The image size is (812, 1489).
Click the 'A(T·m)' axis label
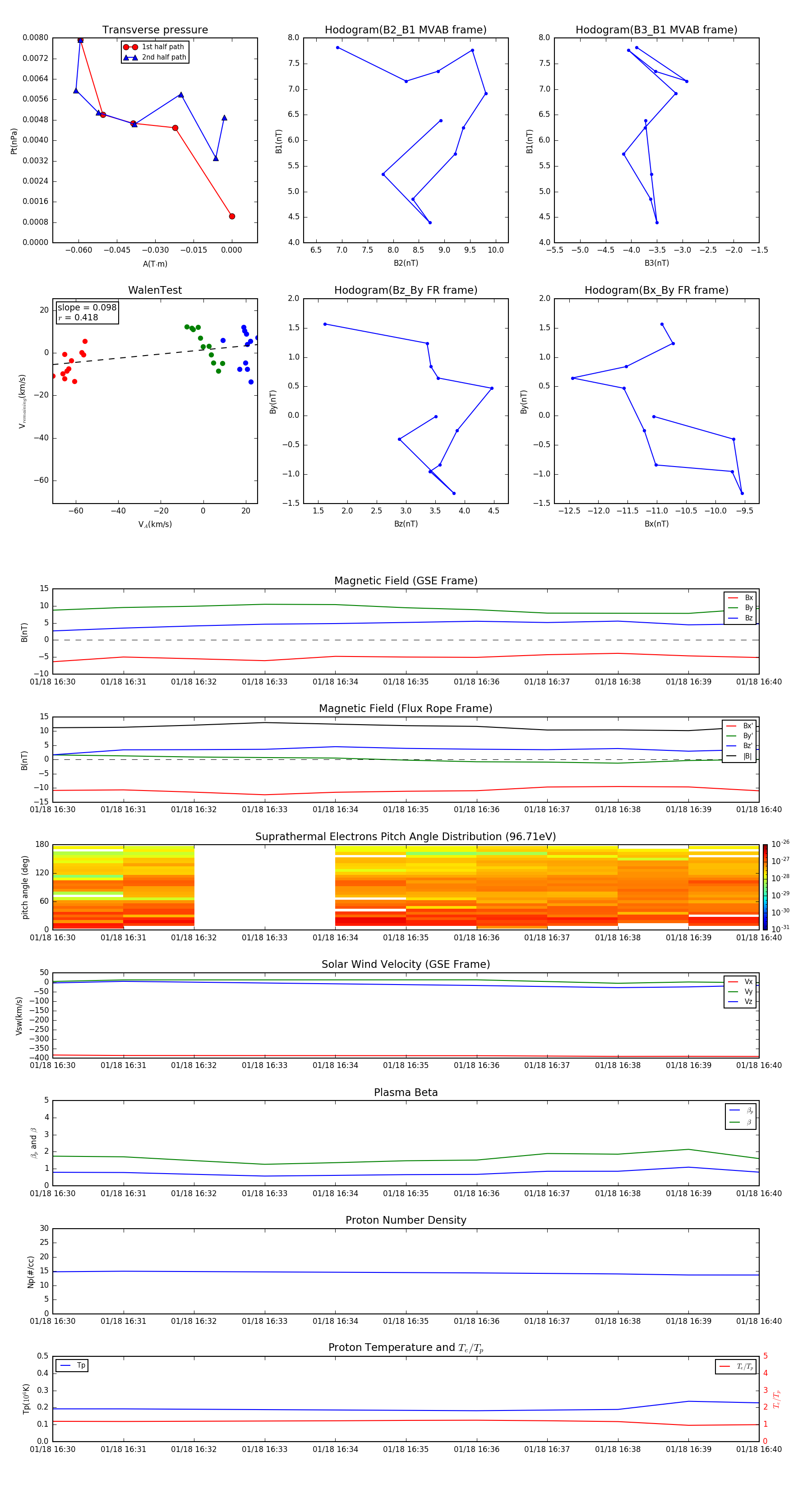pyautogui.click(x=155, y=264)
